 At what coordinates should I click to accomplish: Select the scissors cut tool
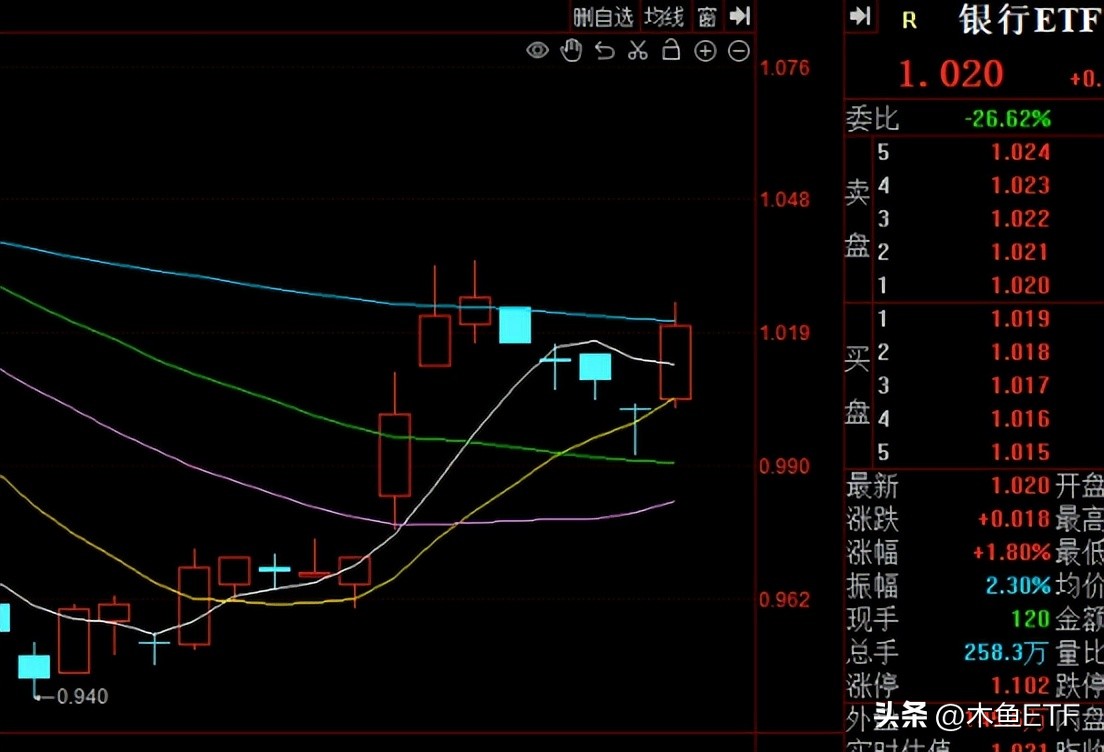637,49
